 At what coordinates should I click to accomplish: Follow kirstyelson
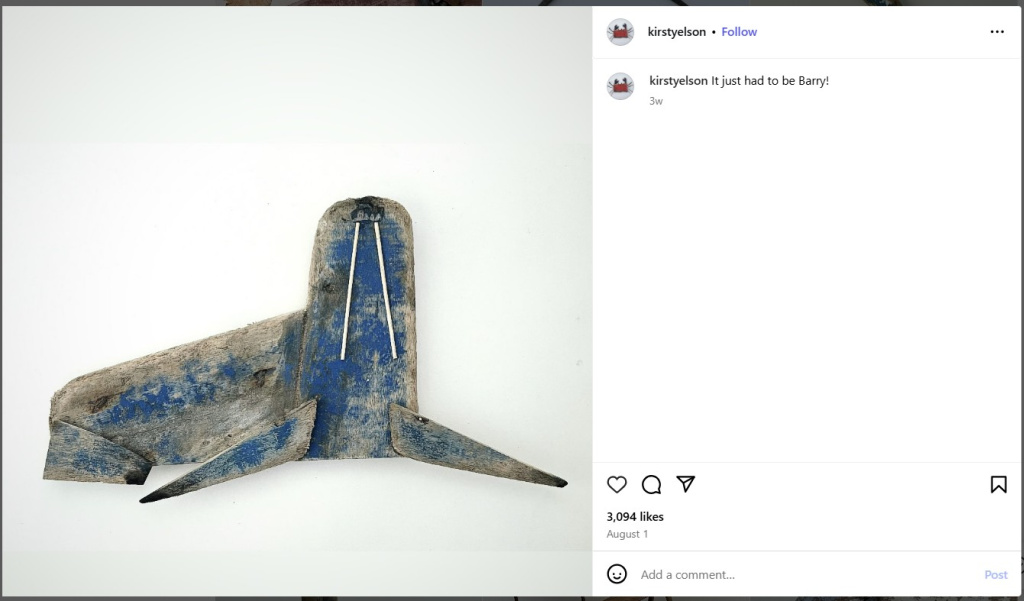tap(739, 32)
